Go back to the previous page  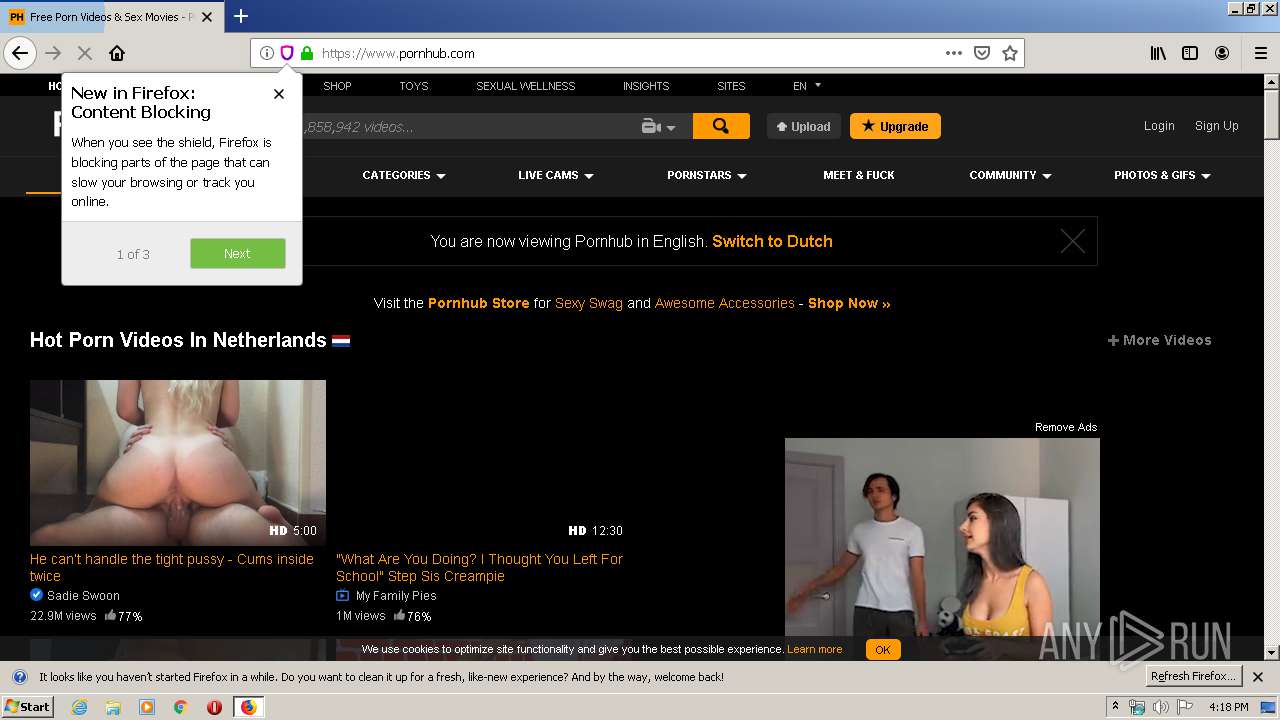click(20, 53)
